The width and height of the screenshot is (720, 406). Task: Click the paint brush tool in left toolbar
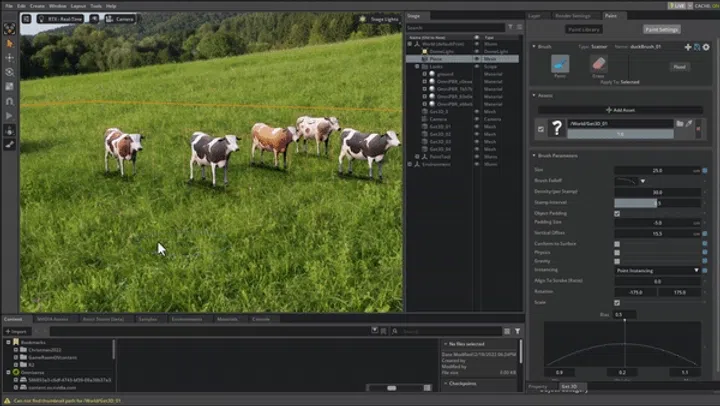9,144
